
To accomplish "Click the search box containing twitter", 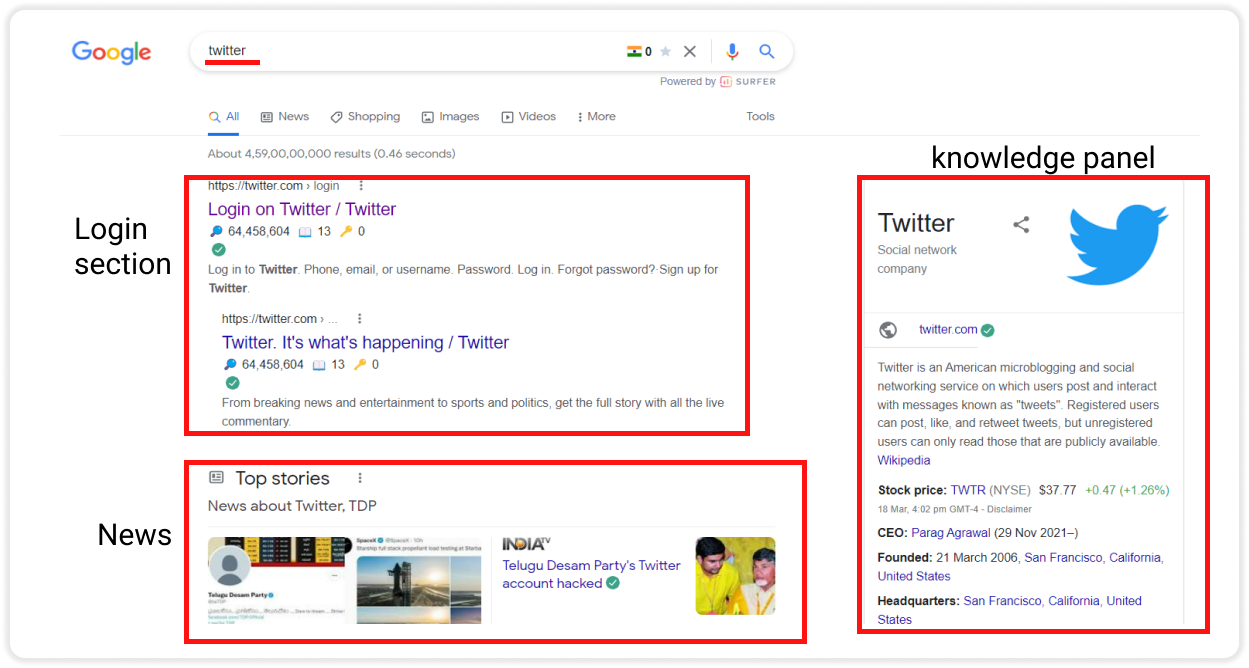I will coord(491,51).
